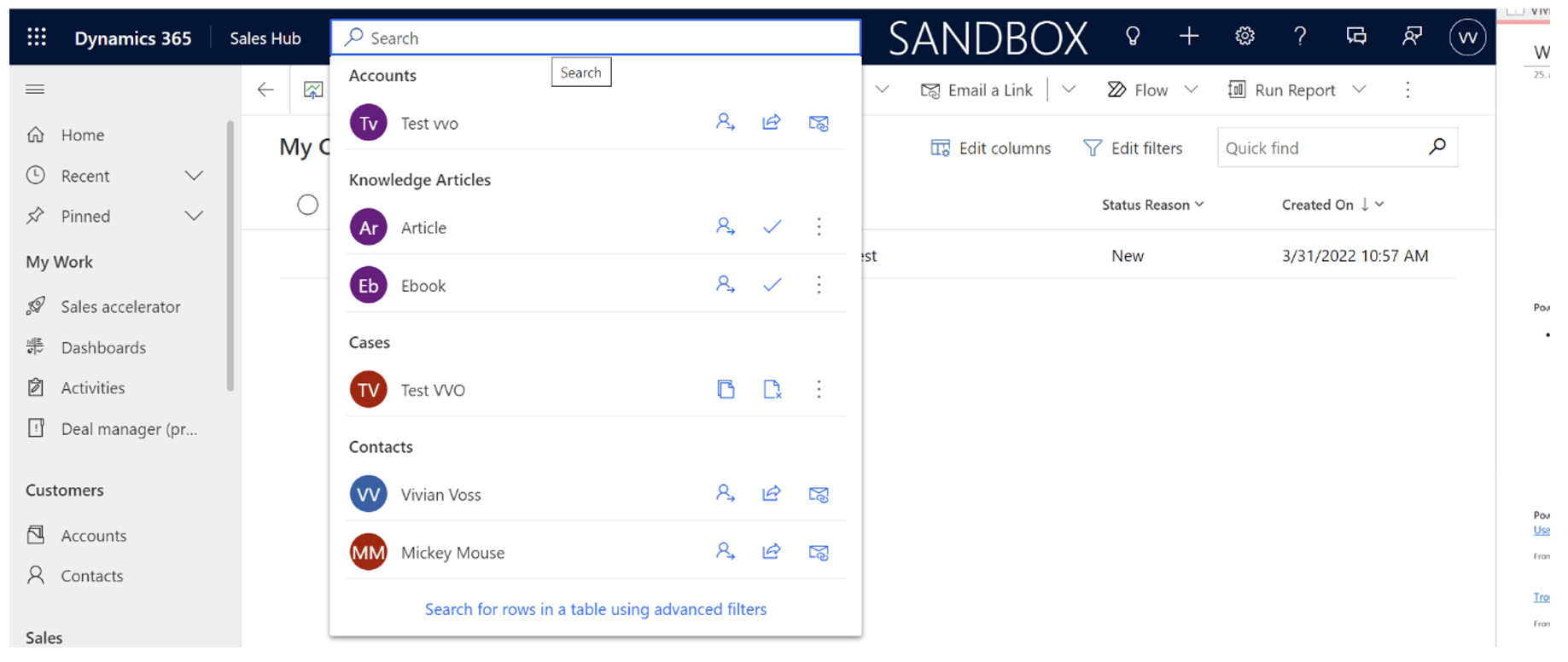Viewport: 1568px width, 662px height.
Task: Click the chart pane icon in toolbar
Action: click(313, 90)
